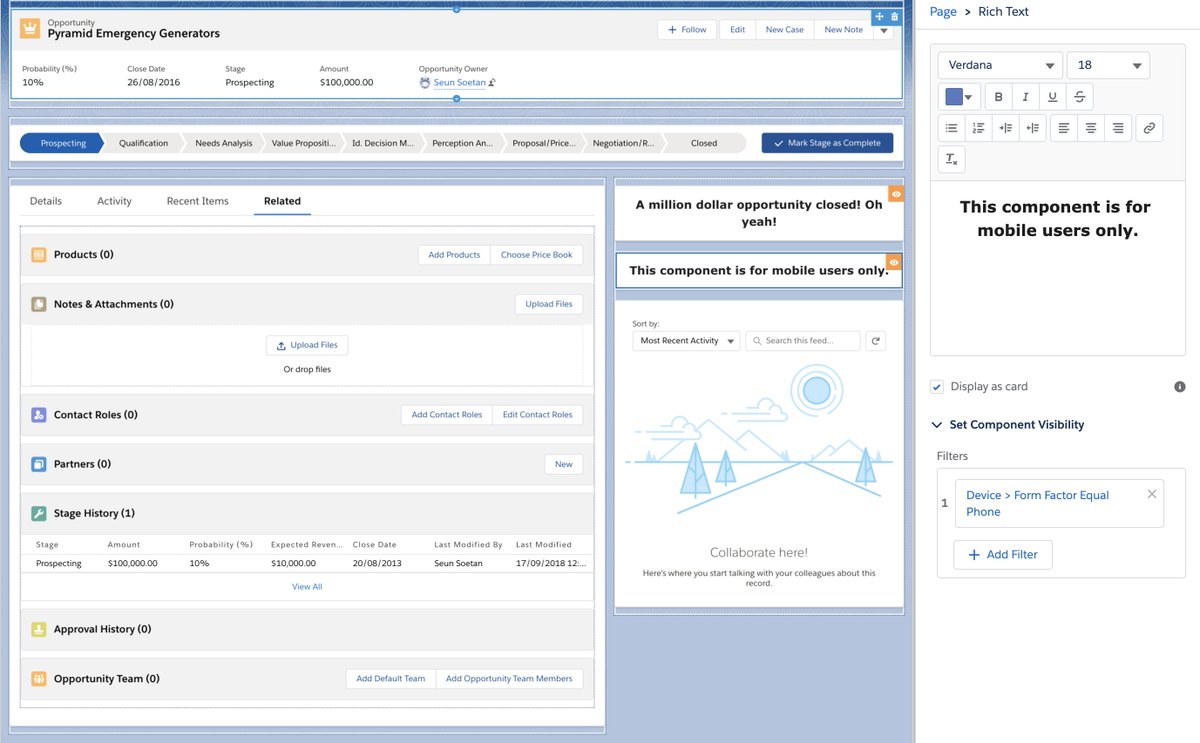Viewport: 1200px width, 743px height.
Task: Click the Add Filter button
Action: tap(1002, 554)
